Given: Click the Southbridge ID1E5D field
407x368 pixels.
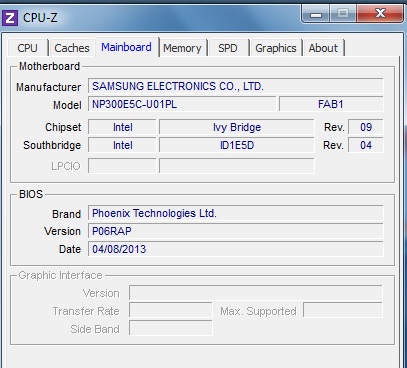Looking at the screenshot, I should point(237,145).
